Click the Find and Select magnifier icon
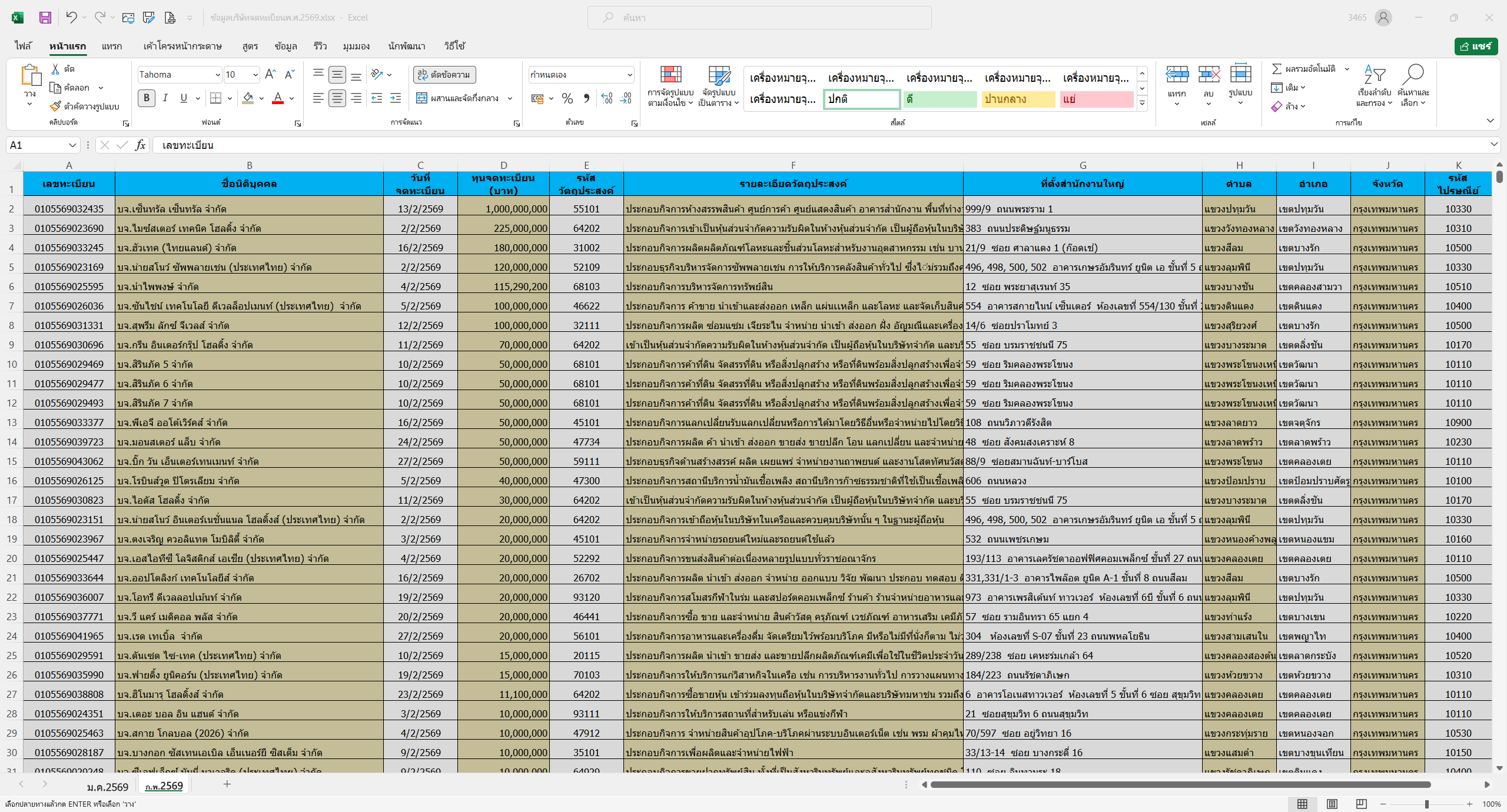 1413,75
